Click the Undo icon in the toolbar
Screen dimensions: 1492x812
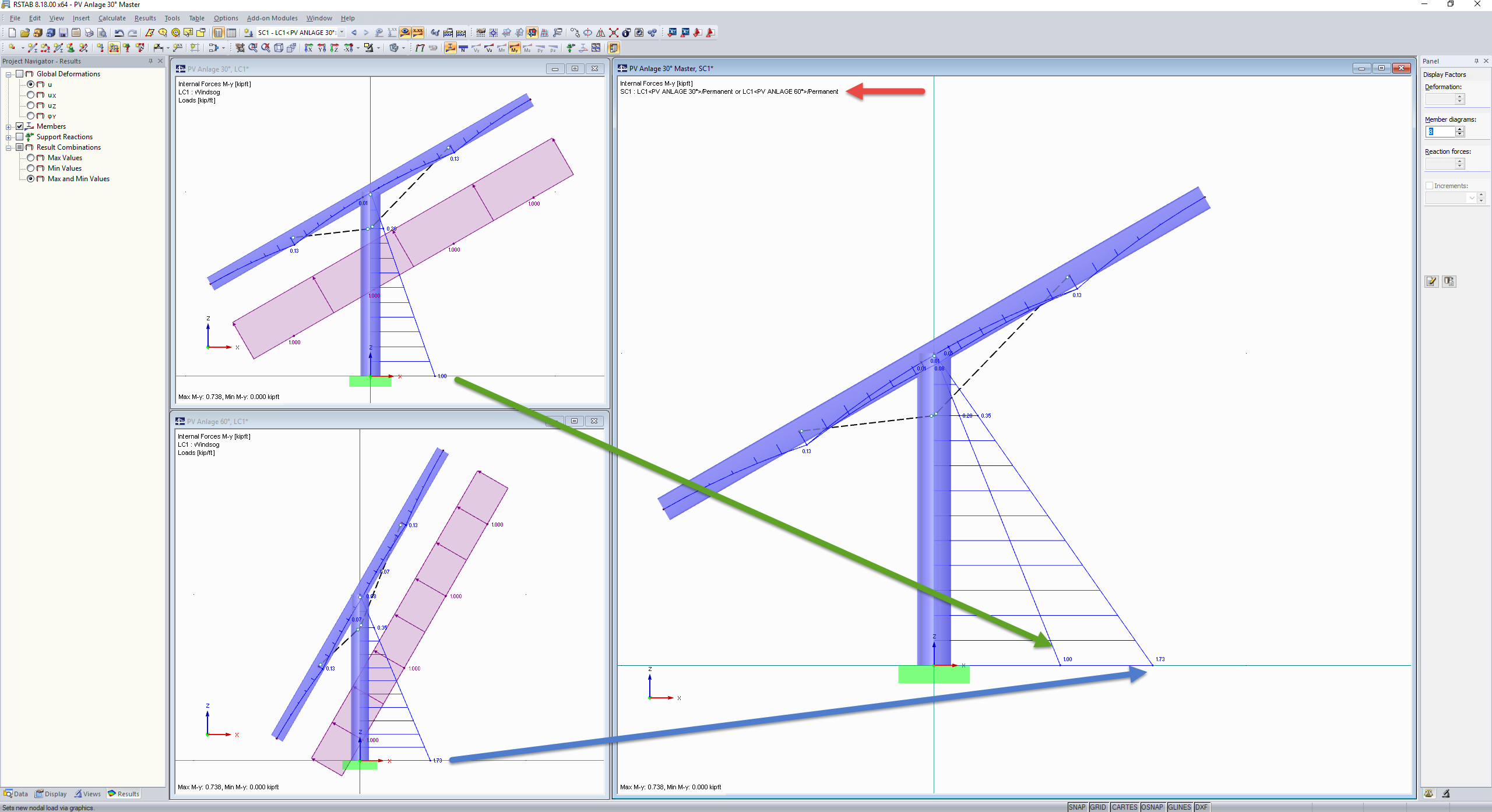(x=119, y=33)
